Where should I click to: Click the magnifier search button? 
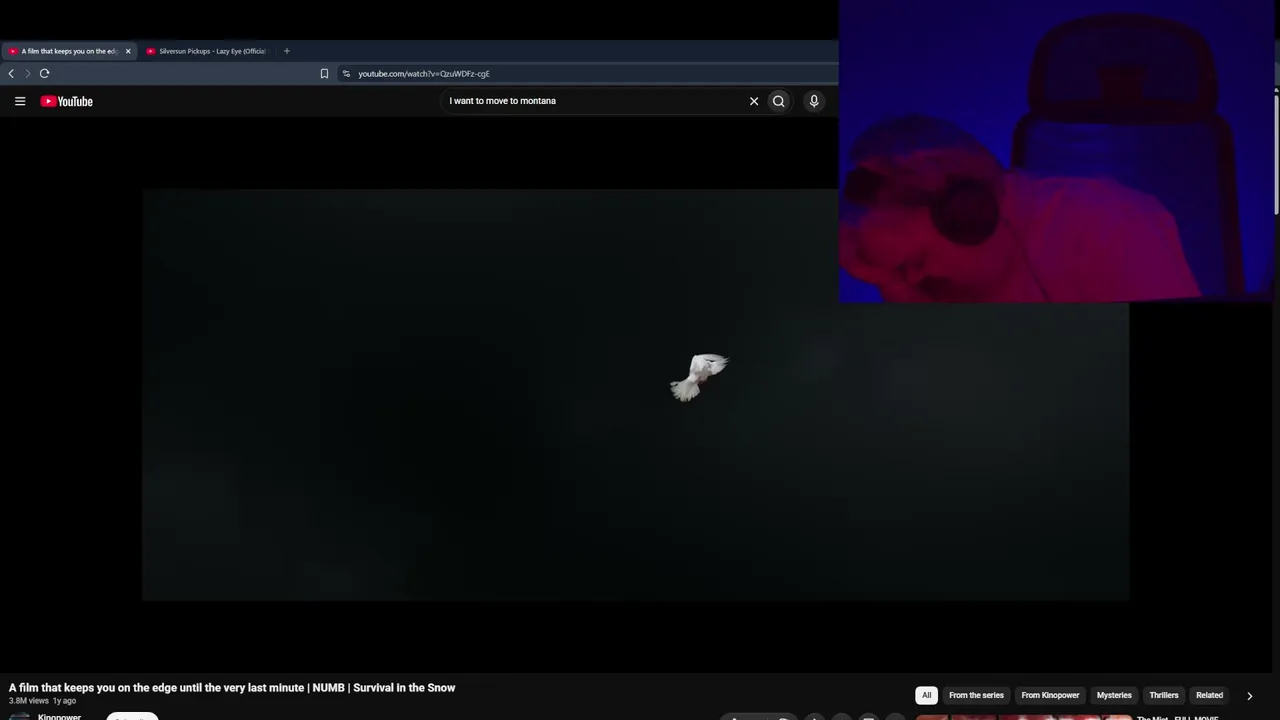(x=779, y=101)
